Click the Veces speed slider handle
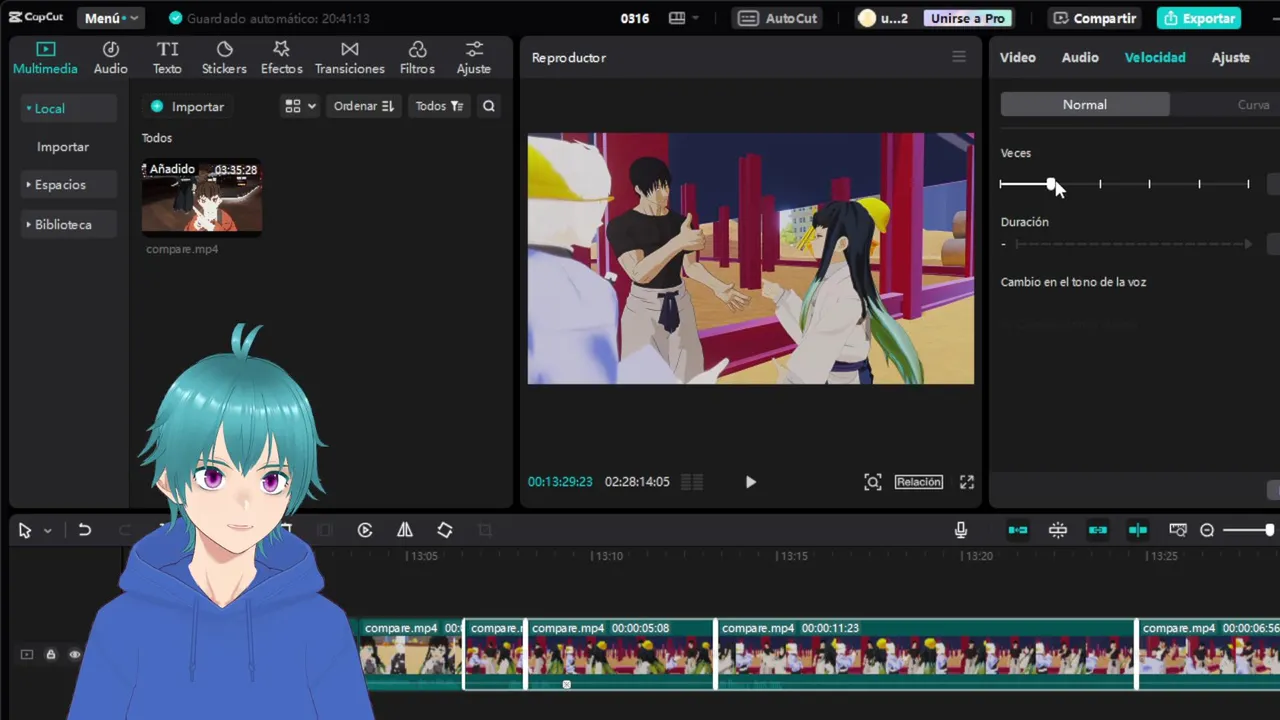Viewport: 1280px width, 720px height. tap(1051, 184)
